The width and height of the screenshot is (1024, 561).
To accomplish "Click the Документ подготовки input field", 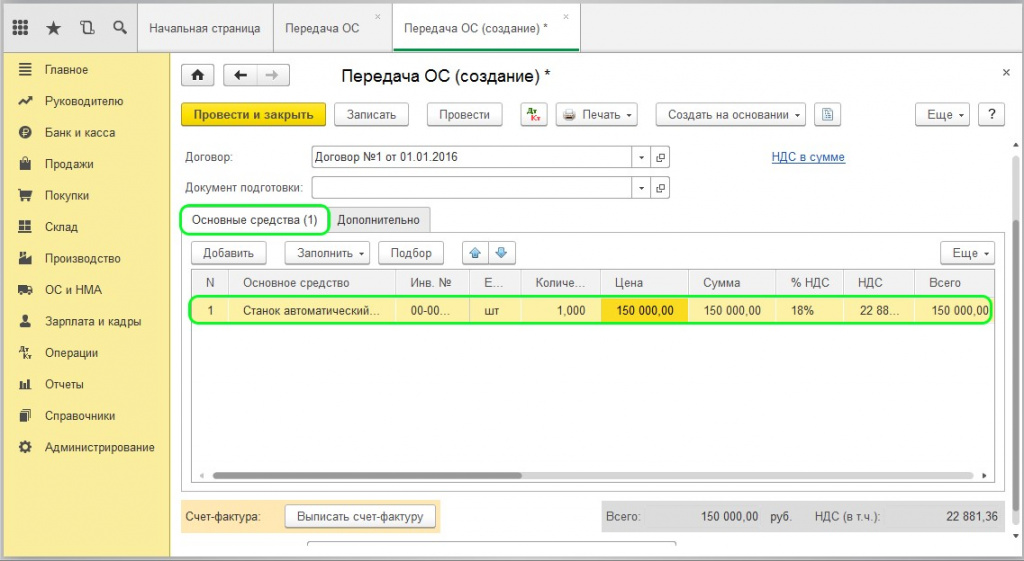I will tap(472, 187).
